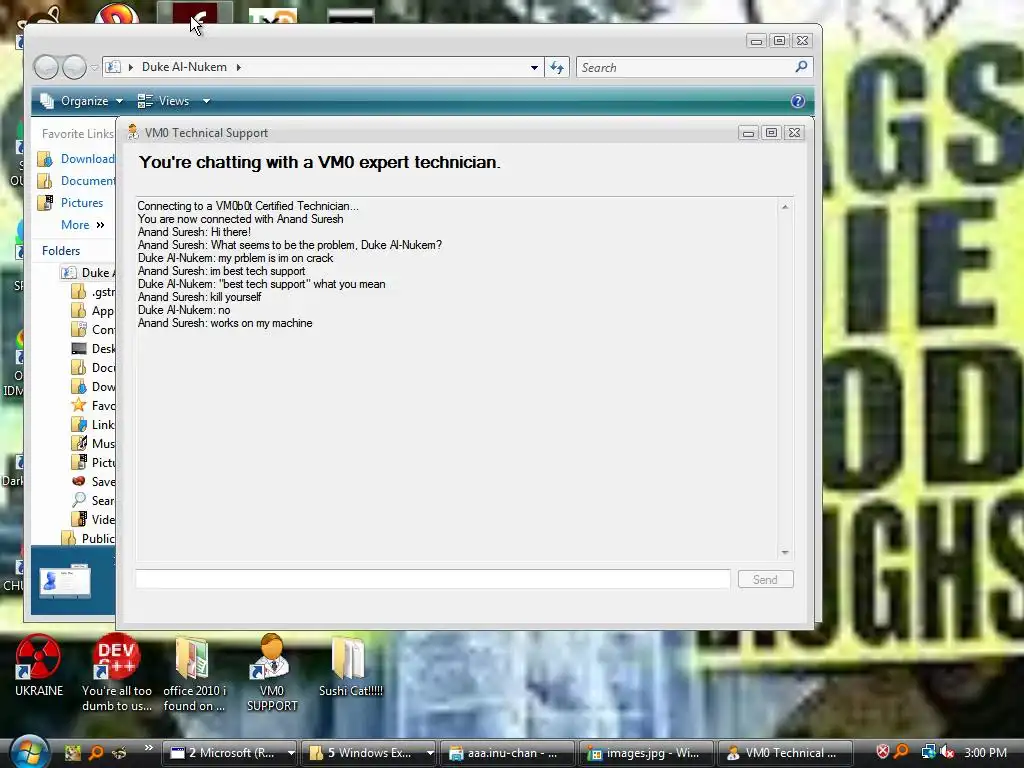Select the Saved Games folder in the tree
This screenshot has height=768, width=1024.
(x=93, y=481)
